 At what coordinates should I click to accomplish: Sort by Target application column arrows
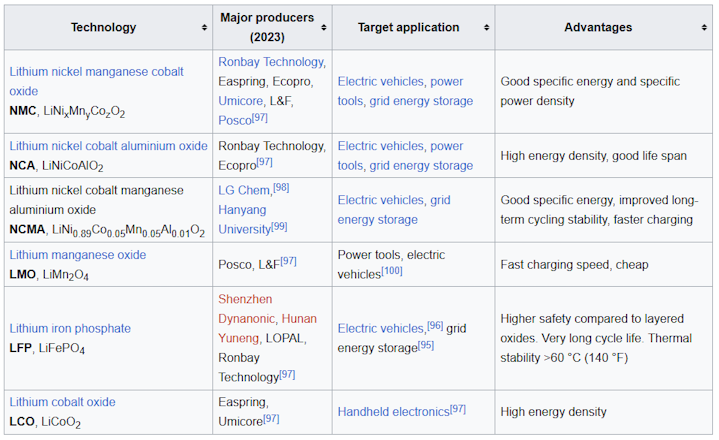[x=485, y=28]
